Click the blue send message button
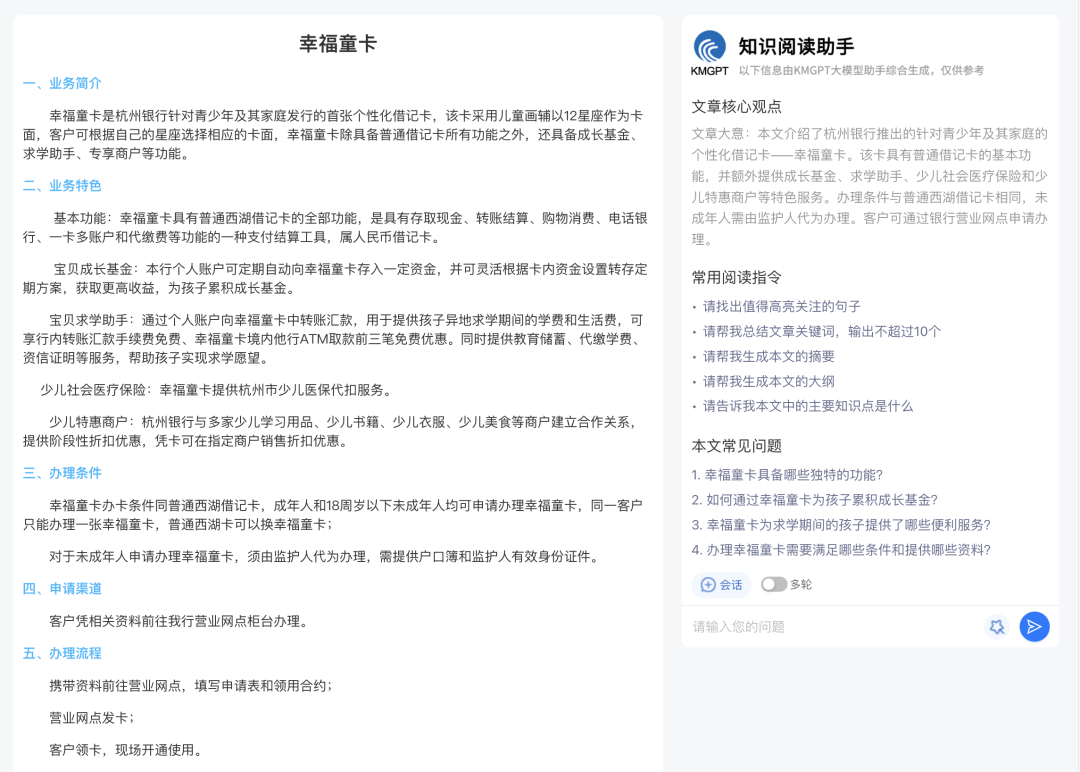This screenshot has height=772, width=1080. click(x=1034, y=626)
